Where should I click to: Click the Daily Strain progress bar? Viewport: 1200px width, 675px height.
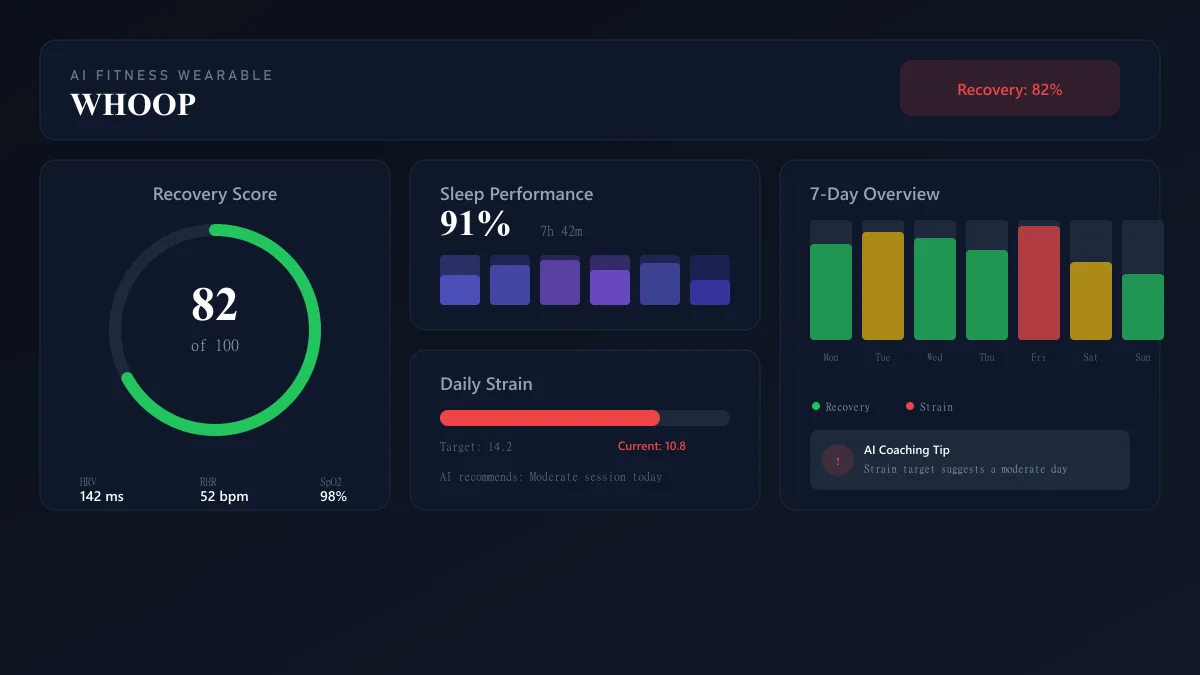coord(585,418)
